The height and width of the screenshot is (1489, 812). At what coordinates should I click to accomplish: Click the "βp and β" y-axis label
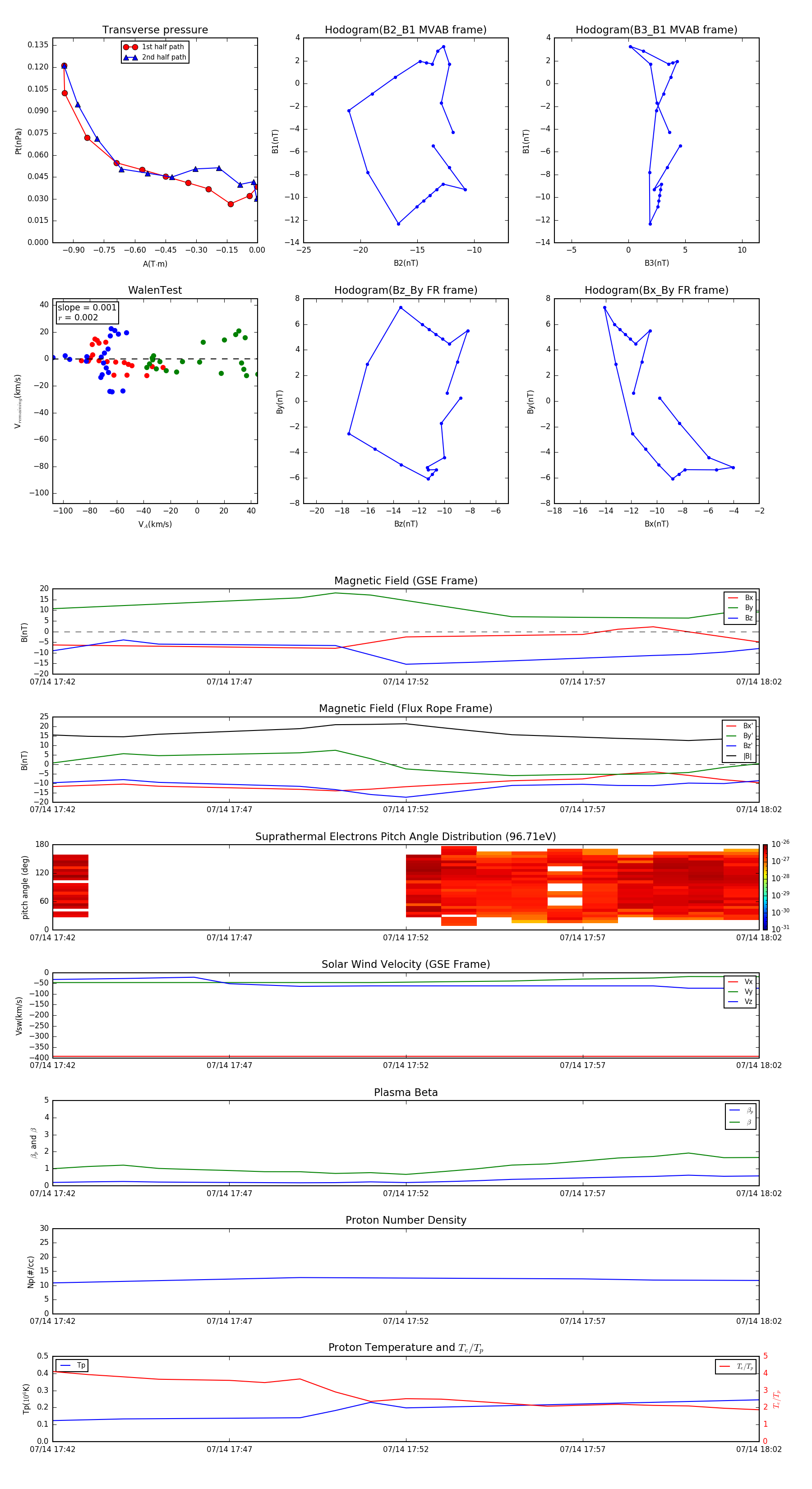pos(34,1143)
